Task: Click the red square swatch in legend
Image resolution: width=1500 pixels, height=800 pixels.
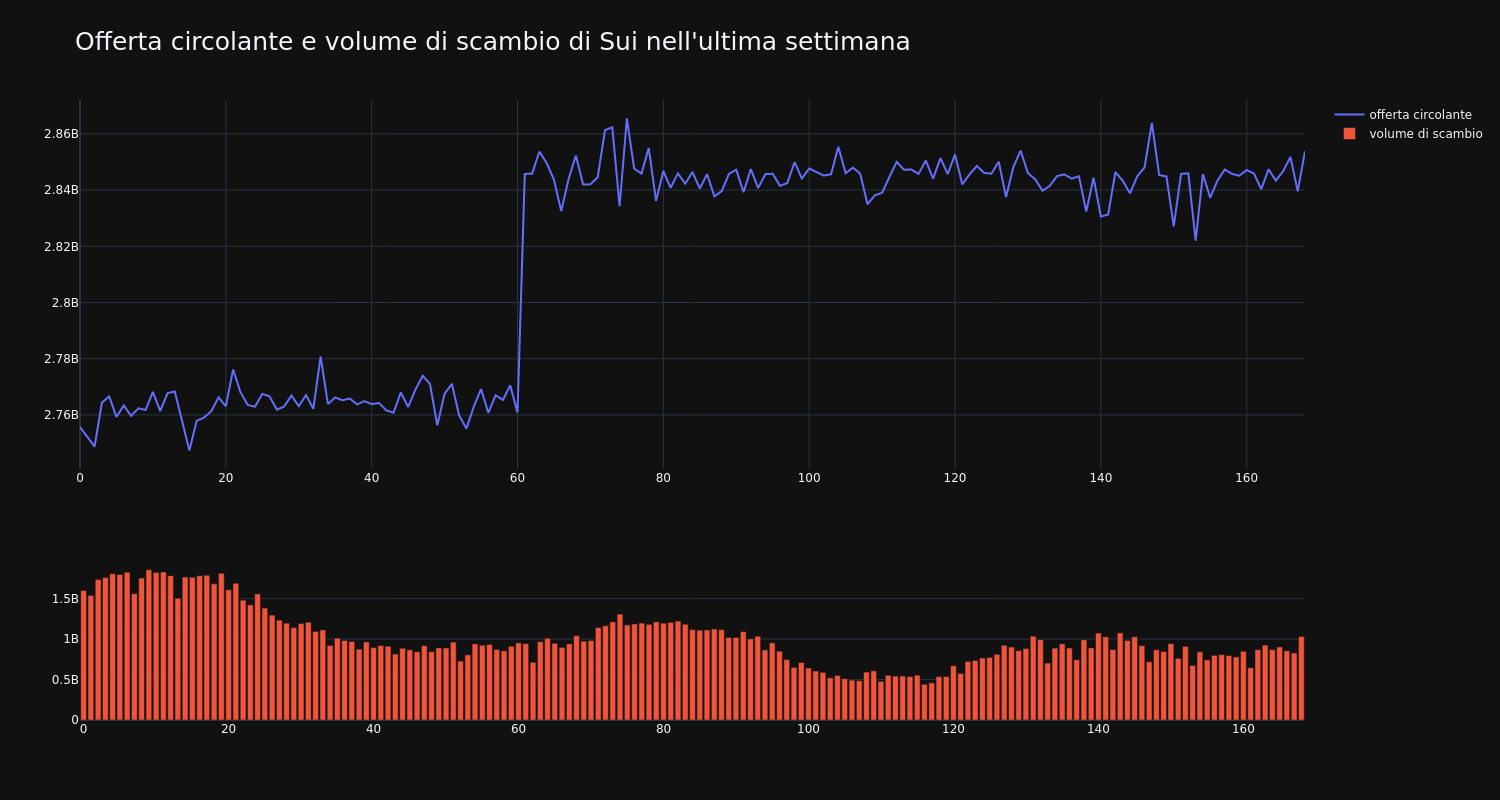Action: coord(1349,134)
